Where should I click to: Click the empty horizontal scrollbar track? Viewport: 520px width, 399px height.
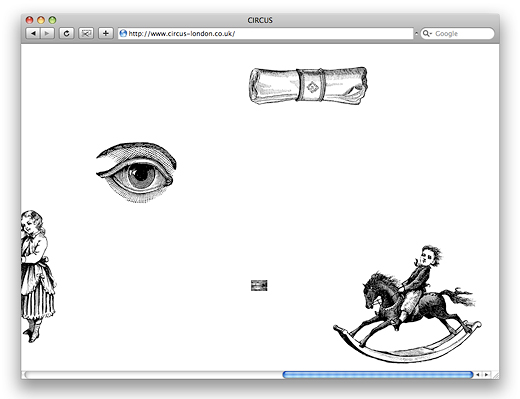click(x=153, y=375)
